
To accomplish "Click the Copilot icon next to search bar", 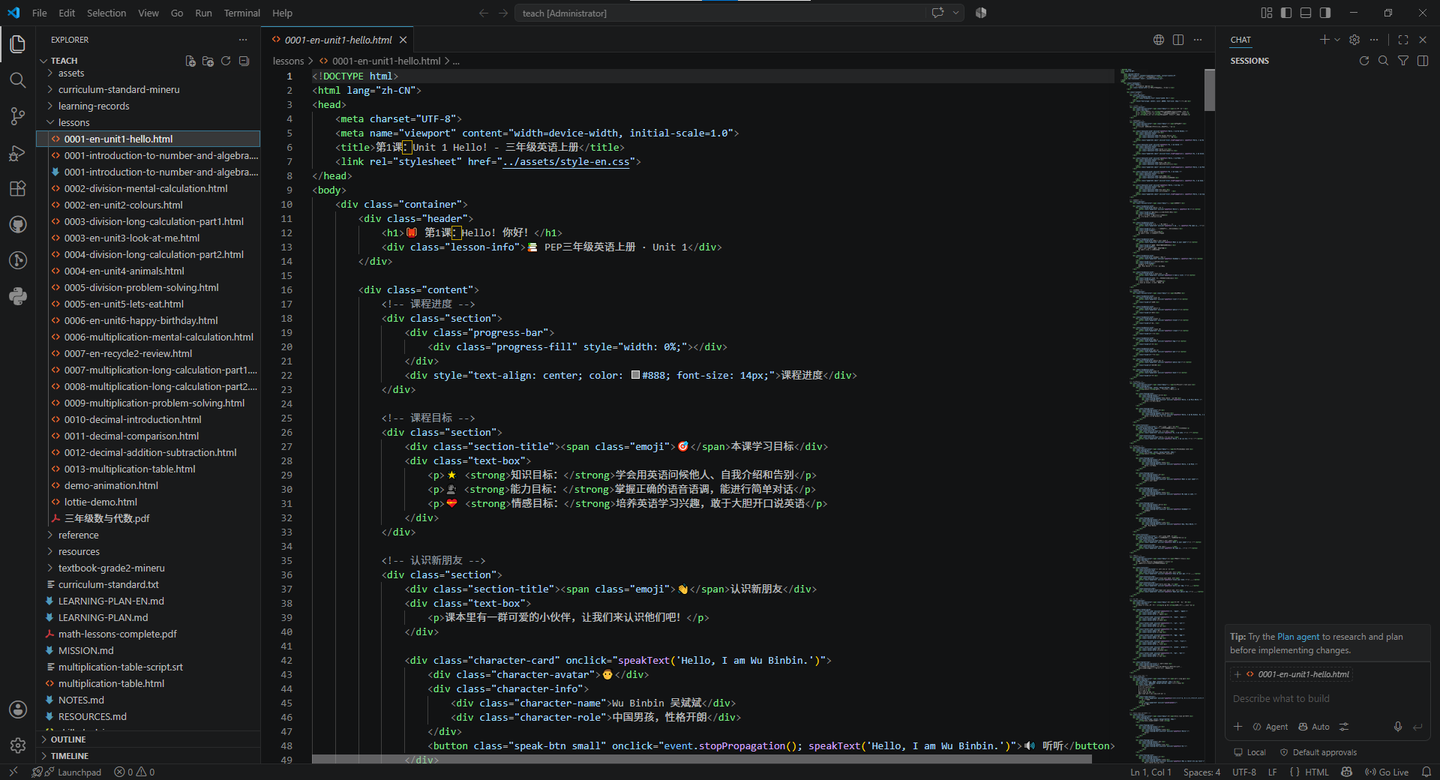I will [x=981, y=13].
